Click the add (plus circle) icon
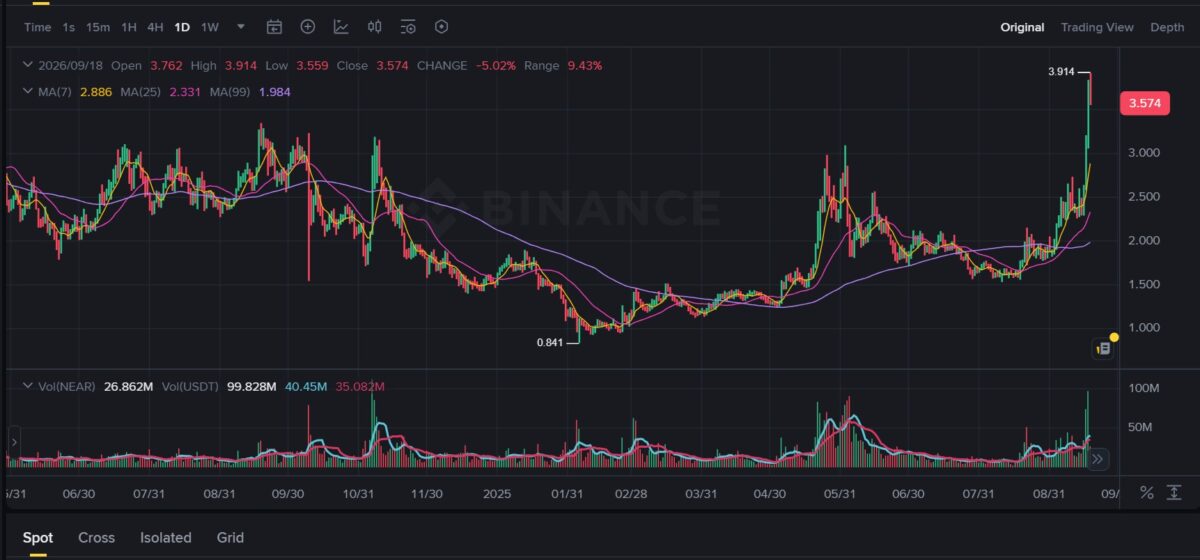This screenshot has width=1200, height=560. pos(308,27)
